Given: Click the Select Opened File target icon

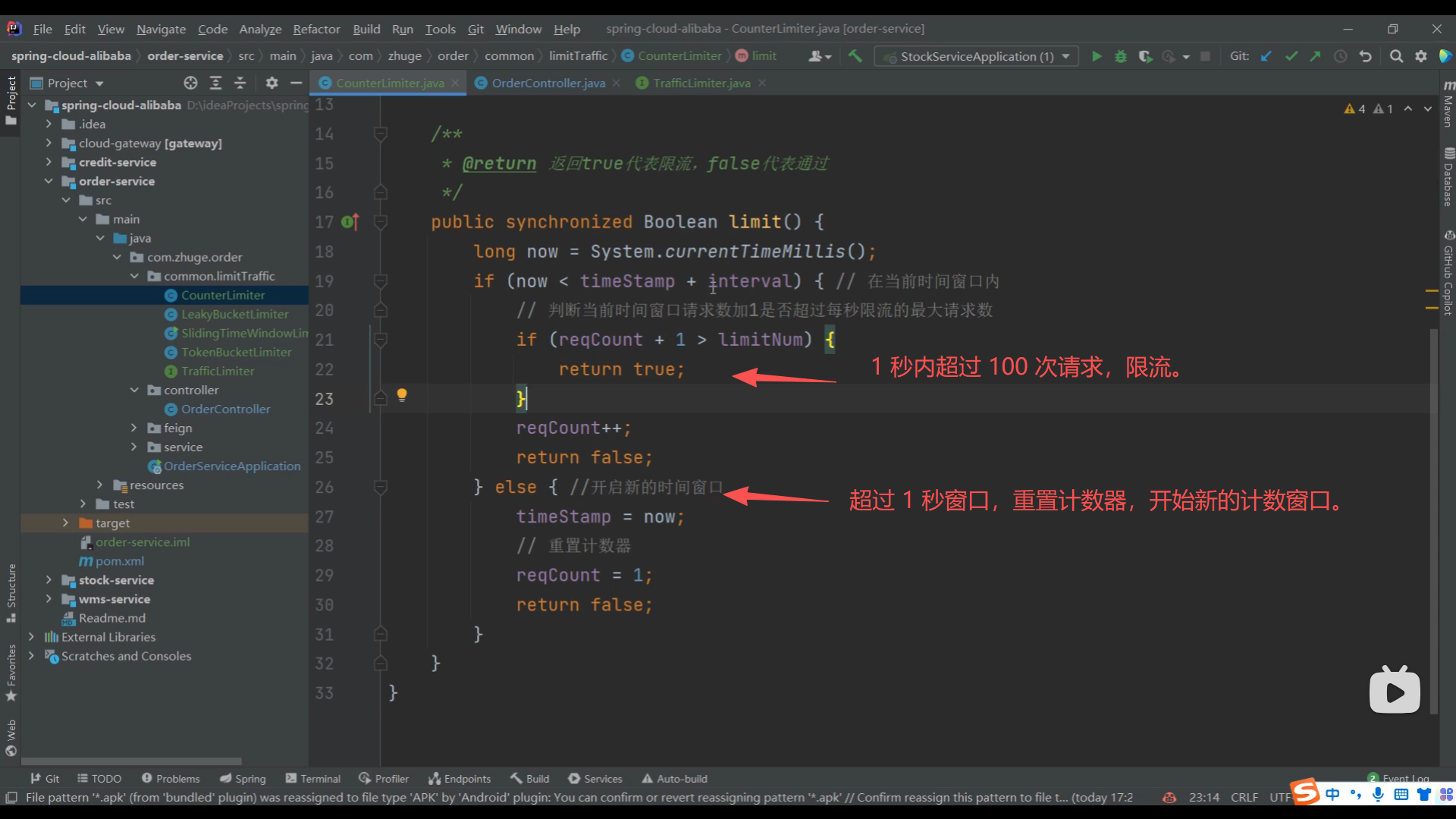Looking at the screenshot, I should [190, 83].
